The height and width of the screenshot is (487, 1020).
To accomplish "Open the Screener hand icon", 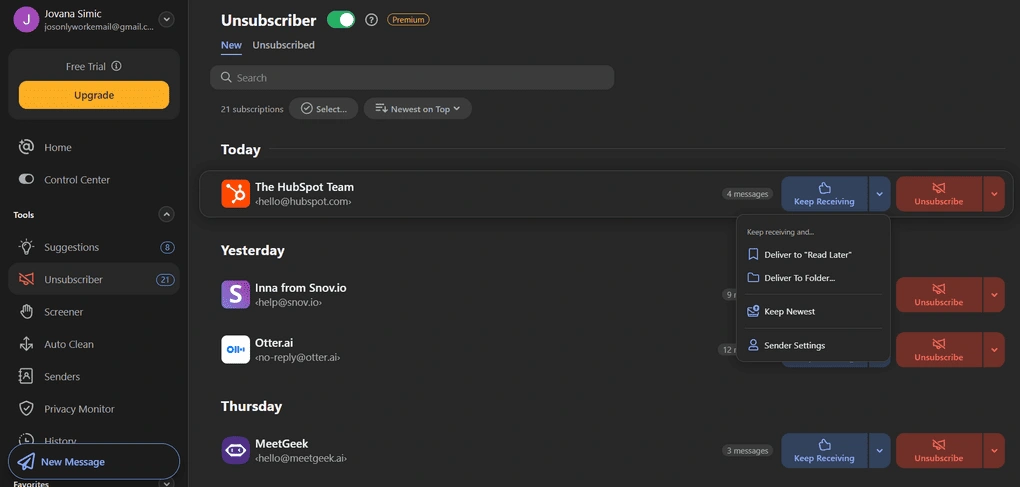I will tap(26, 312).
